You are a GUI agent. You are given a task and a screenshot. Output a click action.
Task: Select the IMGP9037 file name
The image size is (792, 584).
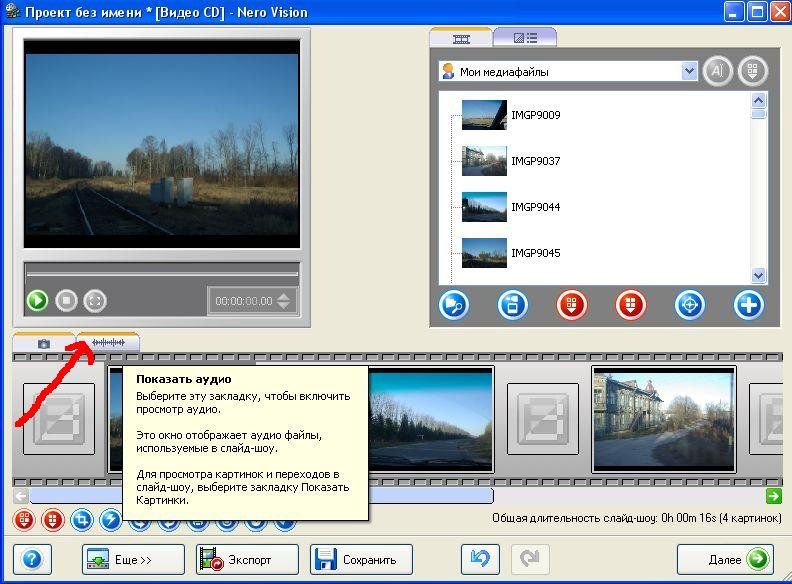535,161
